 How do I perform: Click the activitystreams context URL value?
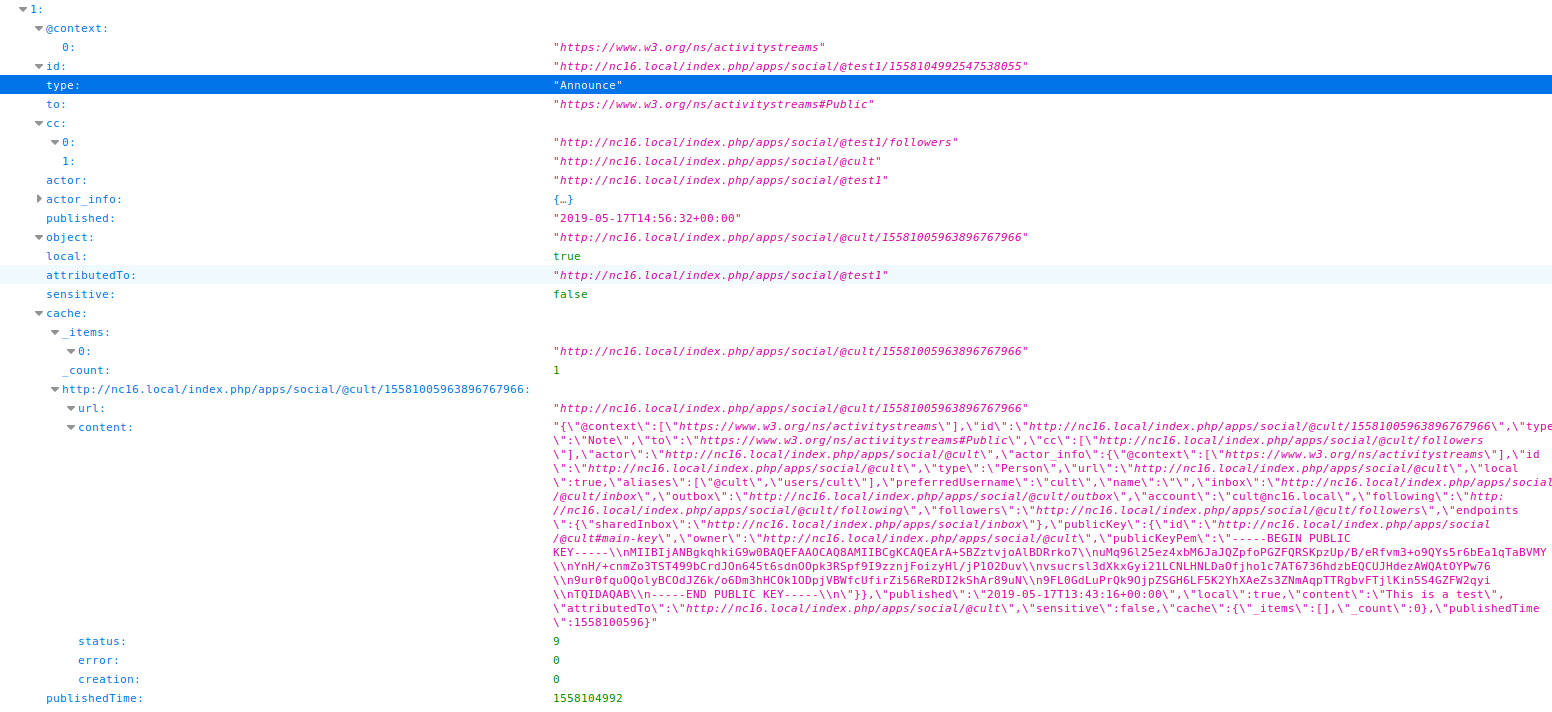[689, 47]
